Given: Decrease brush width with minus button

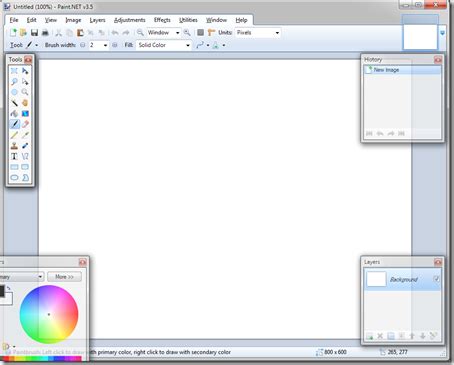Looking at the screenshot, I should 83,45.
